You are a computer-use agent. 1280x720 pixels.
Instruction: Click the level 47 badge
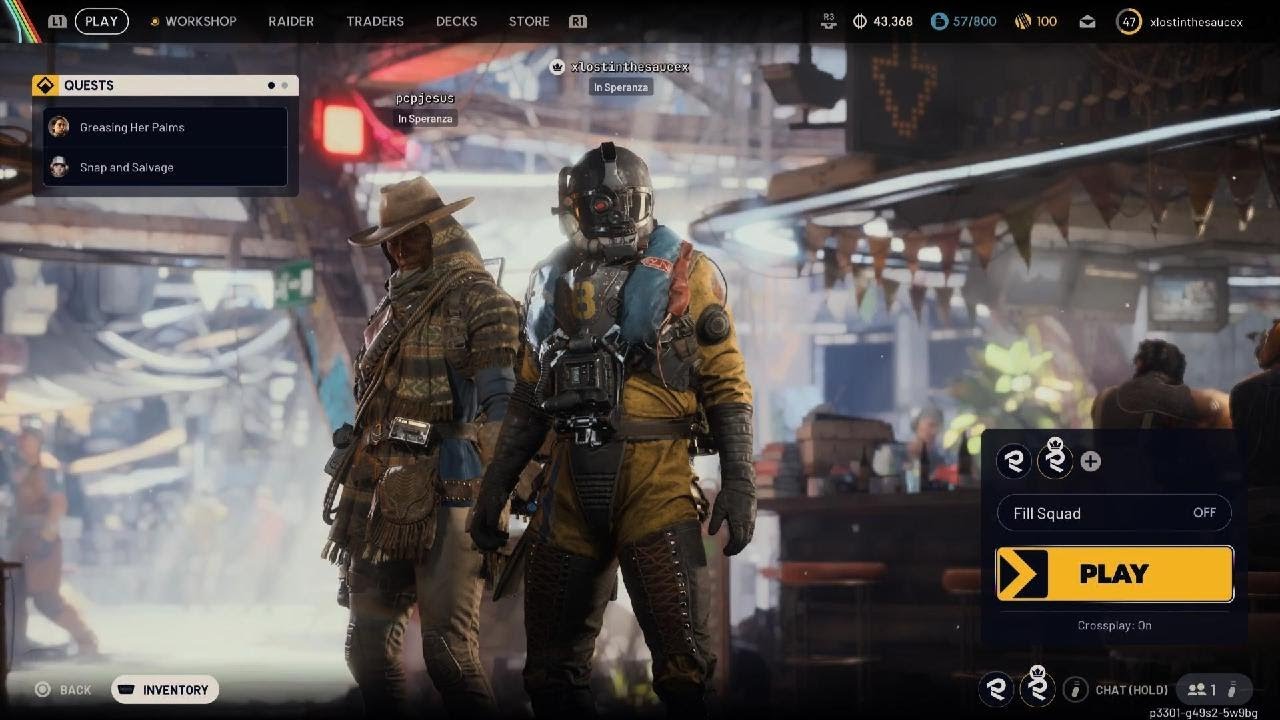[x=1129, y=21]
